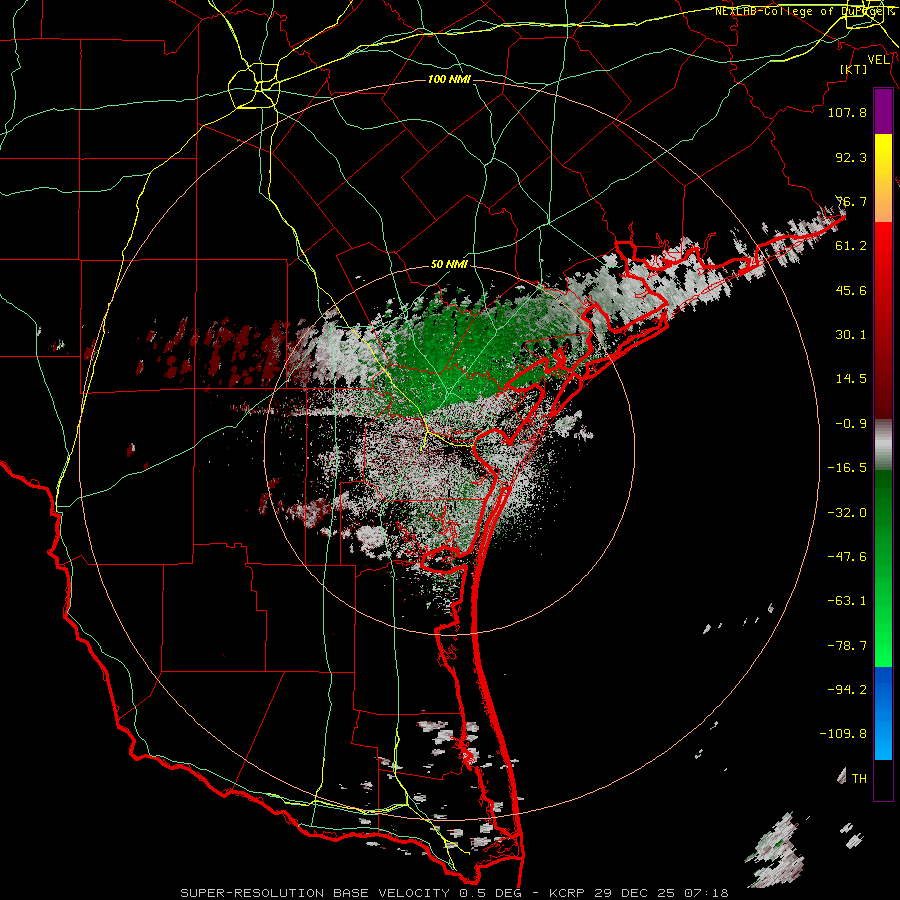The width and height of the screenshot is (900, 900).
Task: Click the 29 DEC 25 07:18 timestamp
Action: tap(662, 893)
